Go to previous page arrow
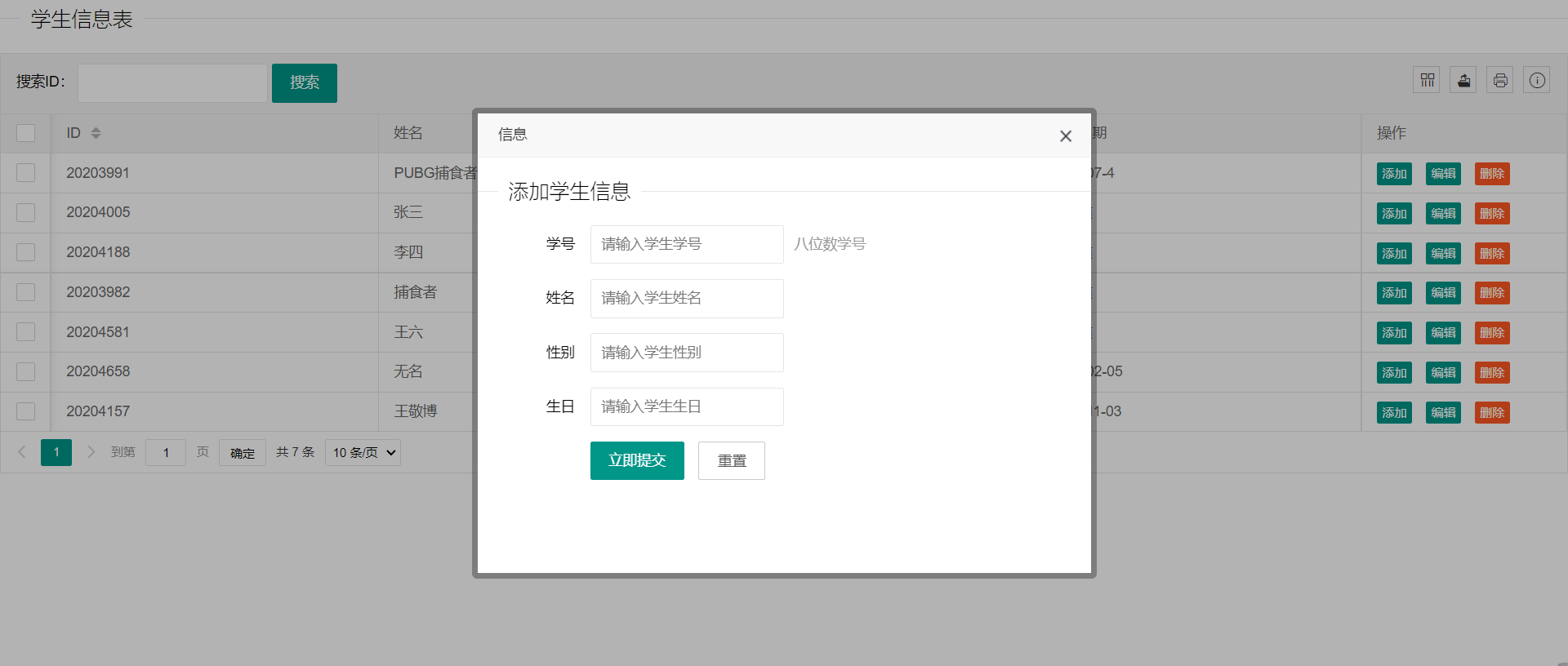The height and width of the screenshot is (666, 1568). click(22, 452)
